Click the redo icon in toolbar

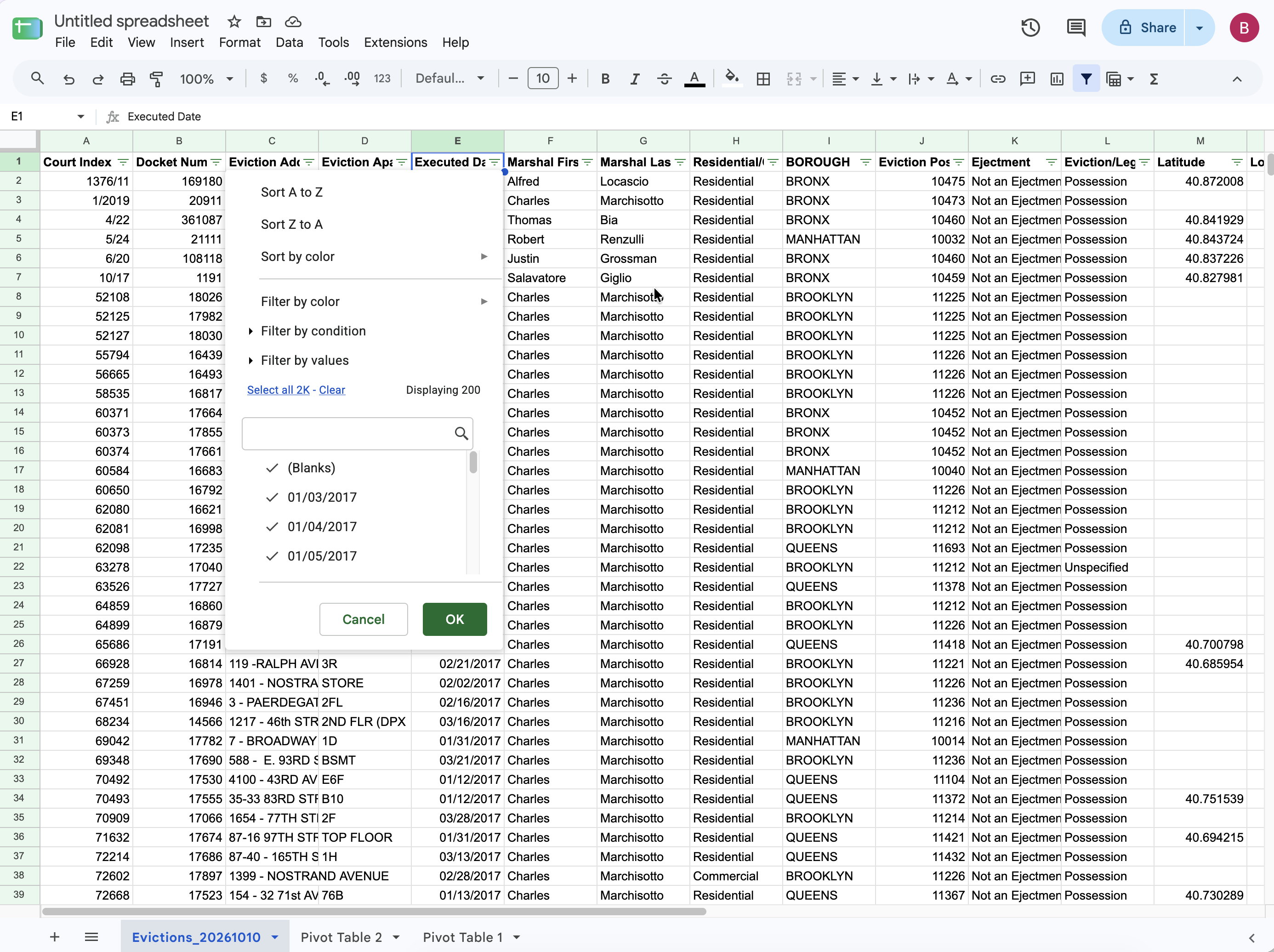tap(98, 79)
